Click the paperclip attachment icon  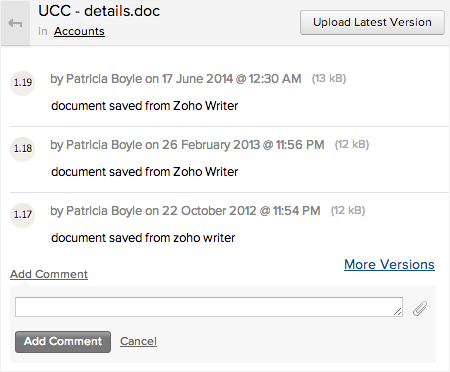pyautogui.click(x=420, y=308)
